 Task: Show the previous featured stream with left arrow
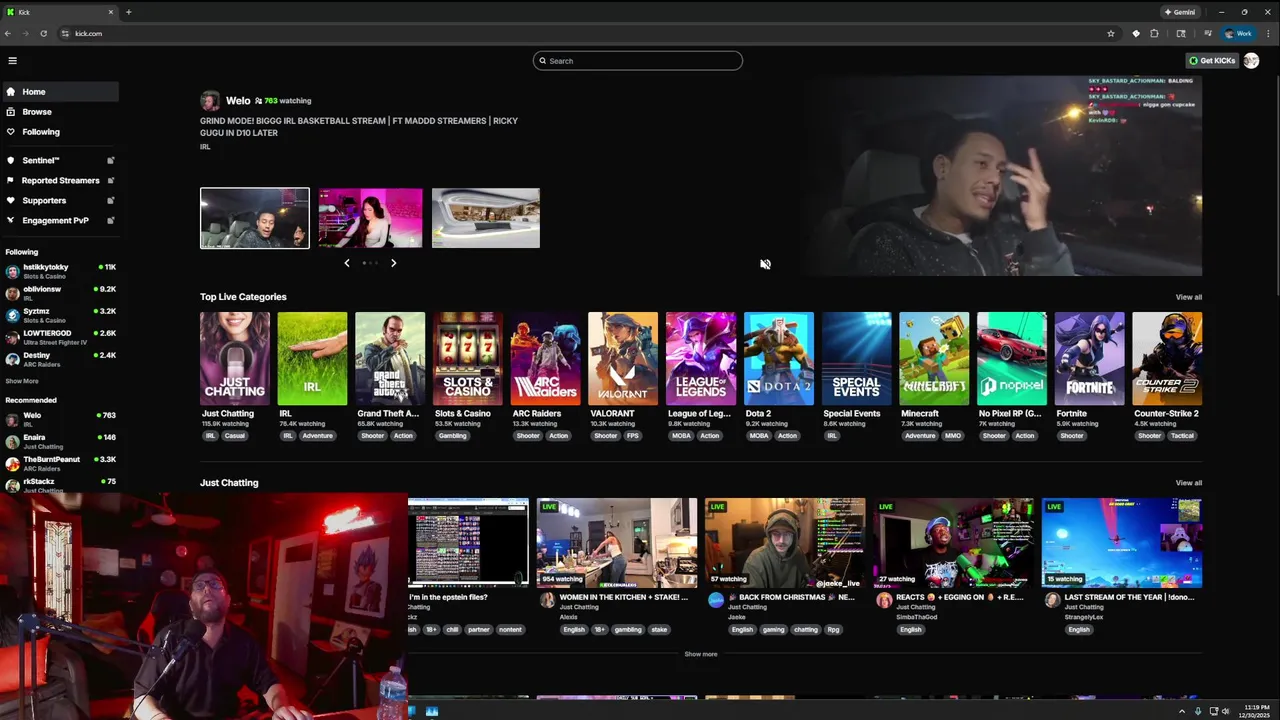(347, 263)
